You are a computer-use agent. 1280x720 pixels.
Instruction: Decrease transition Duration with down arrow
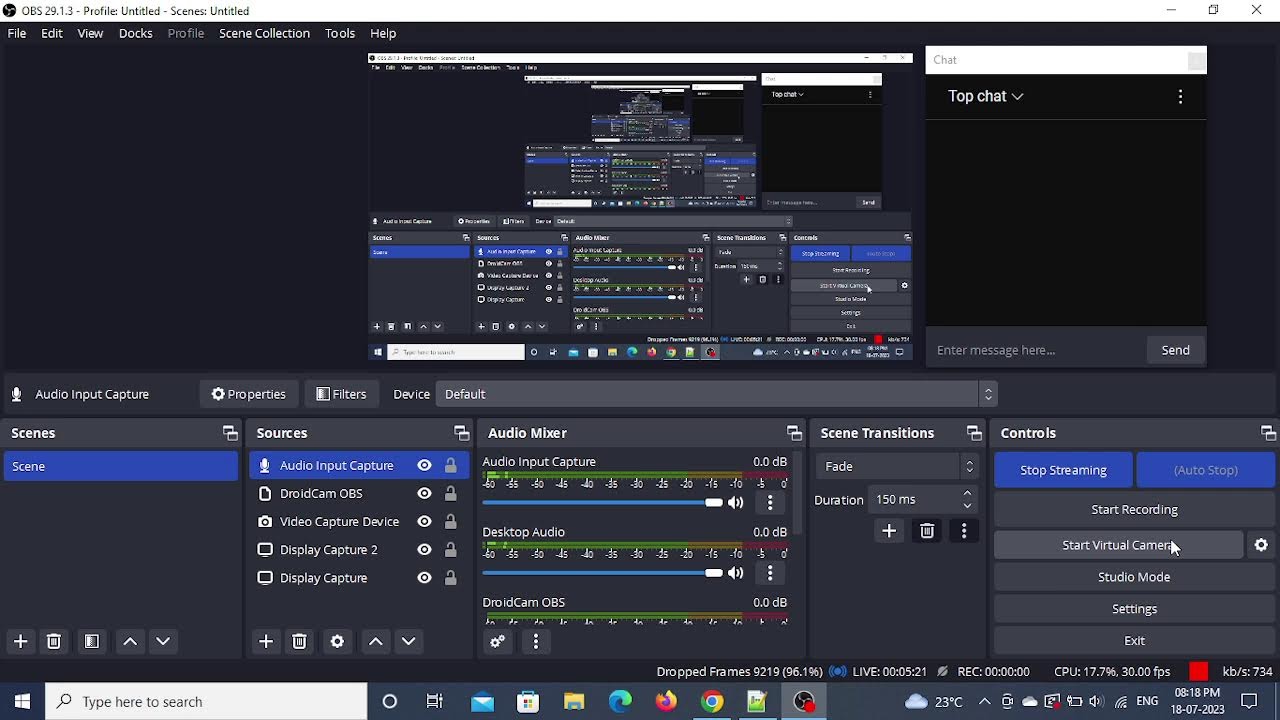(x=967, y=506)
